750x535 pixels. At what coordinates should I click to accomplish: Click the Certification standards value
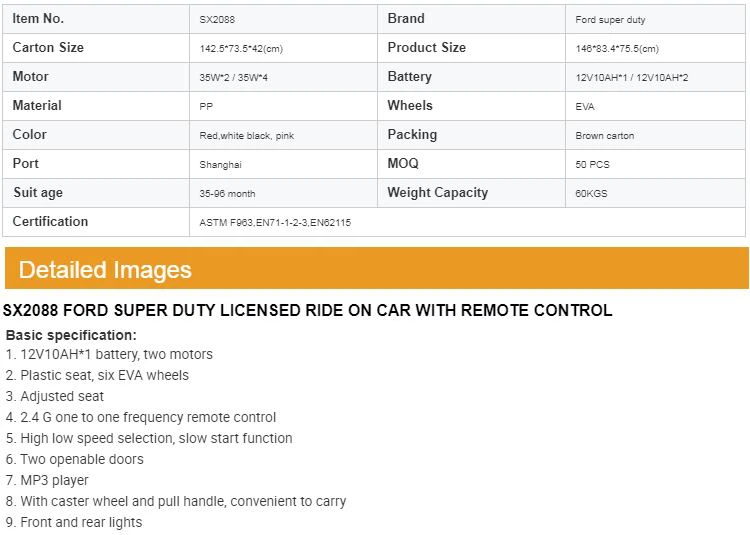(x=276, y=223)
